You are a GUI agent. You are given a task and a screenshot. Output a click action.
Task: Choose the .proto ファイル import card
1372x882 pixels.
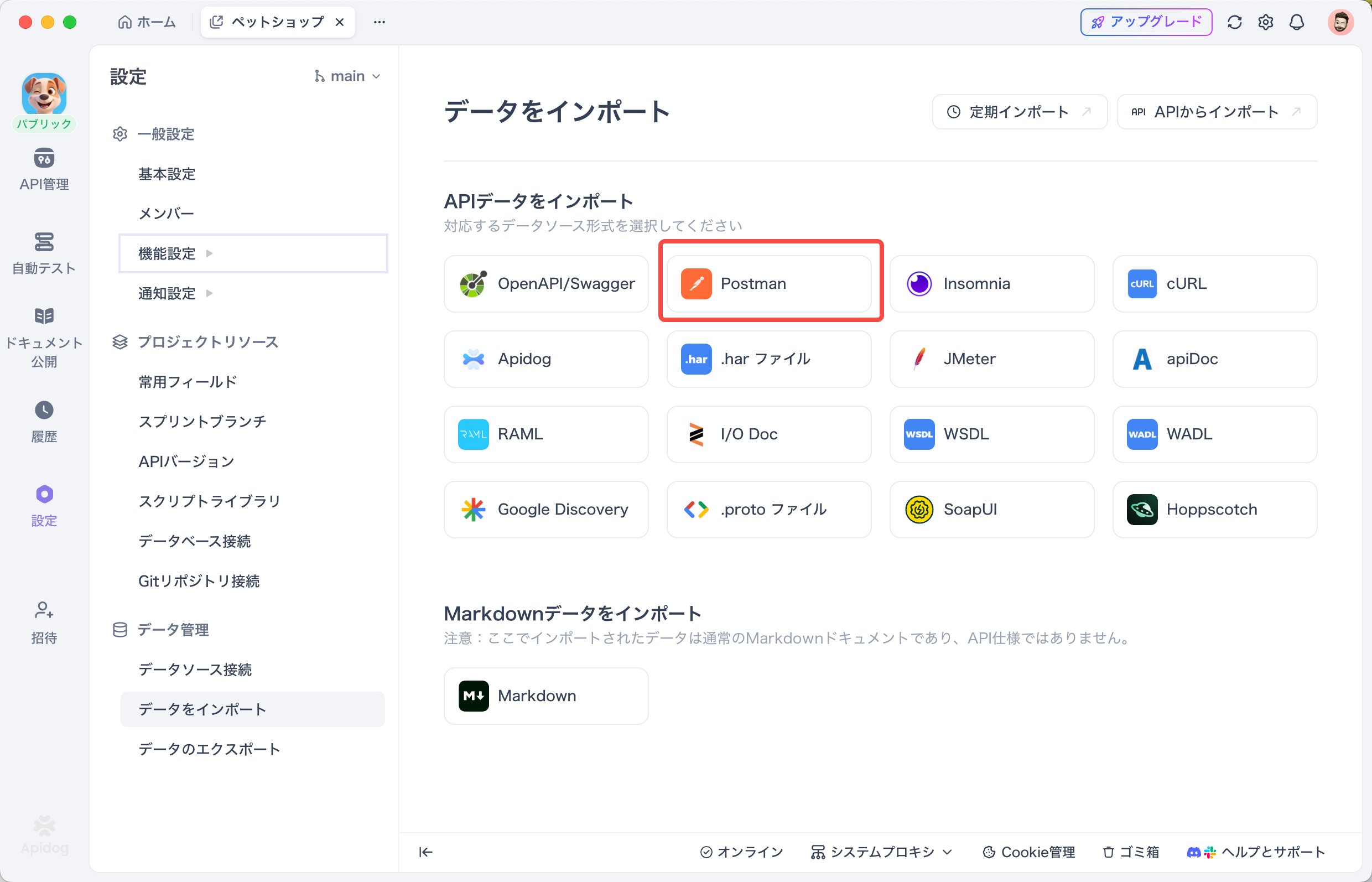click(768, 509)
